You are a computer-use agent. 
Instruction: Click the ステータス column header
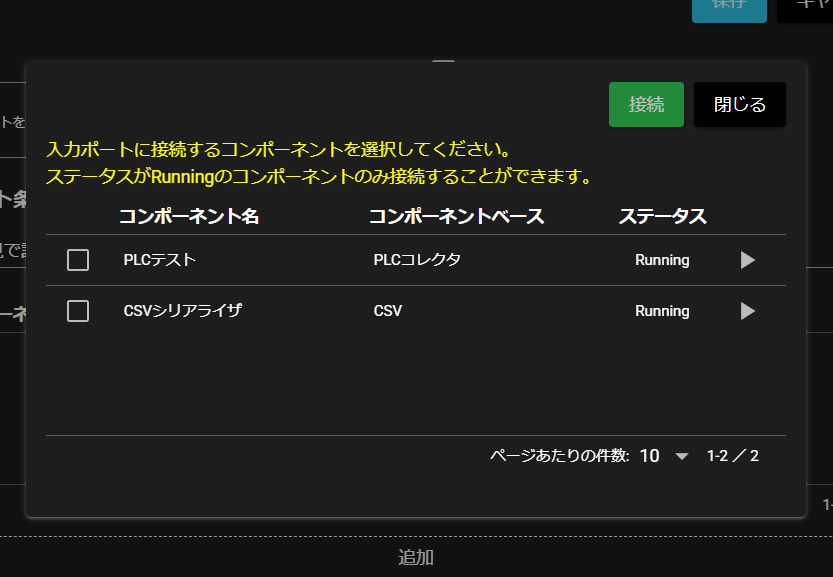[662, 216]
